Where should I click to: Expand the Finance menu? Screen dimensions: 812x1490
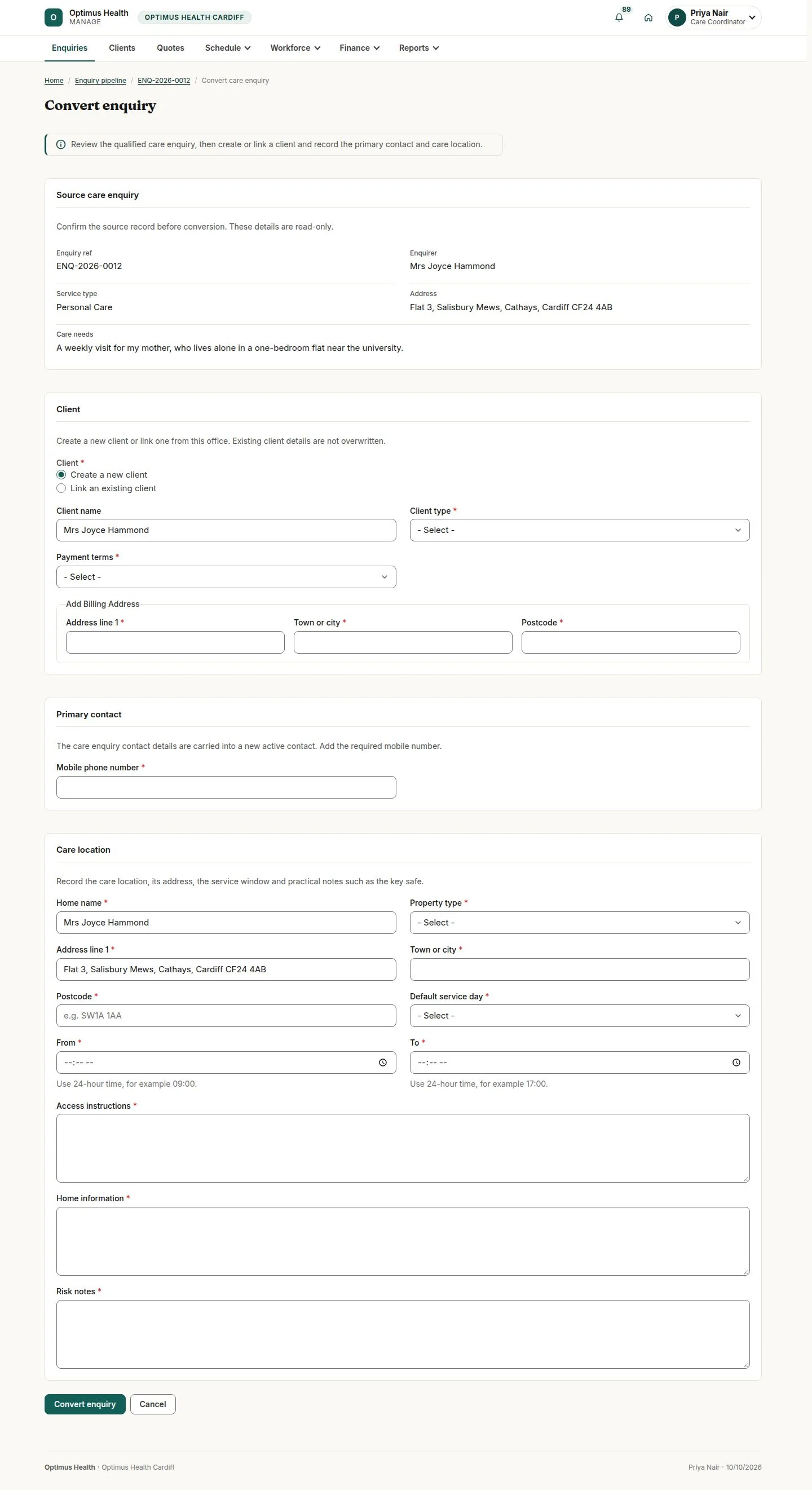tap(359, 48)
